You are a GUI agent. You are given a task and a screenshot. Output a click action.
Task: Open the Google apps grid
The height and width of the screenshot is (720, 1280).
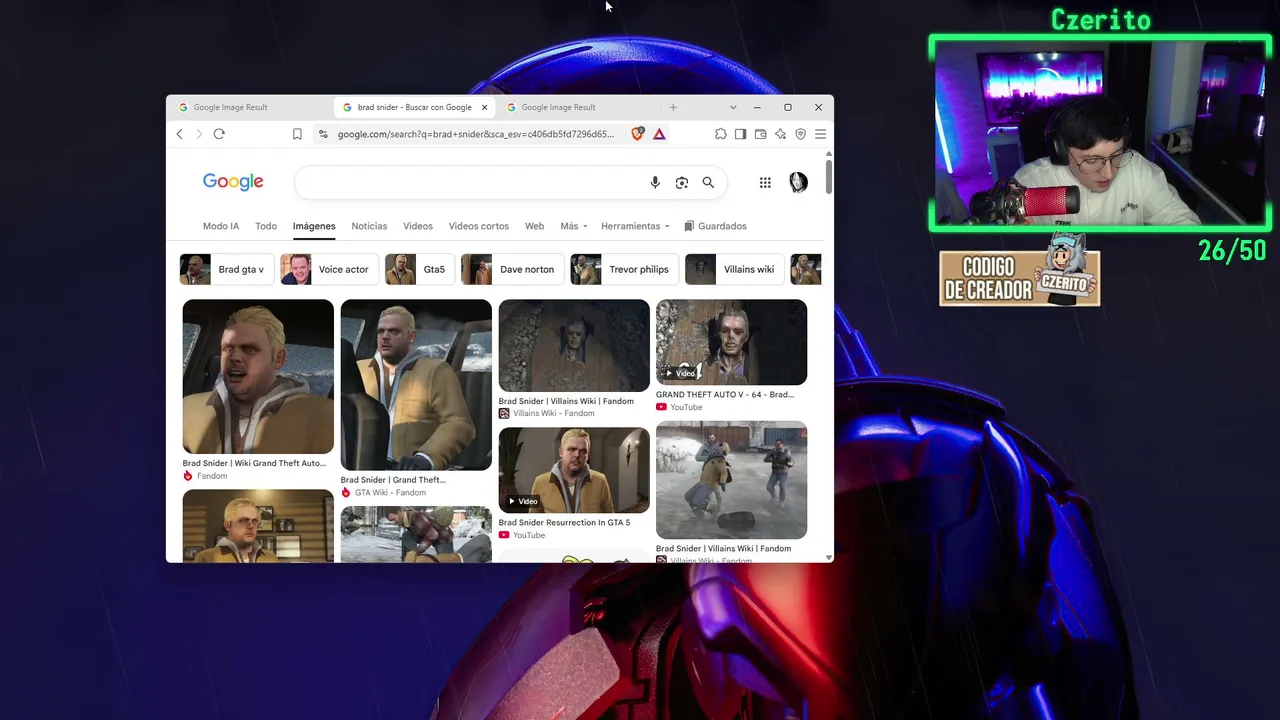point(765,183)
